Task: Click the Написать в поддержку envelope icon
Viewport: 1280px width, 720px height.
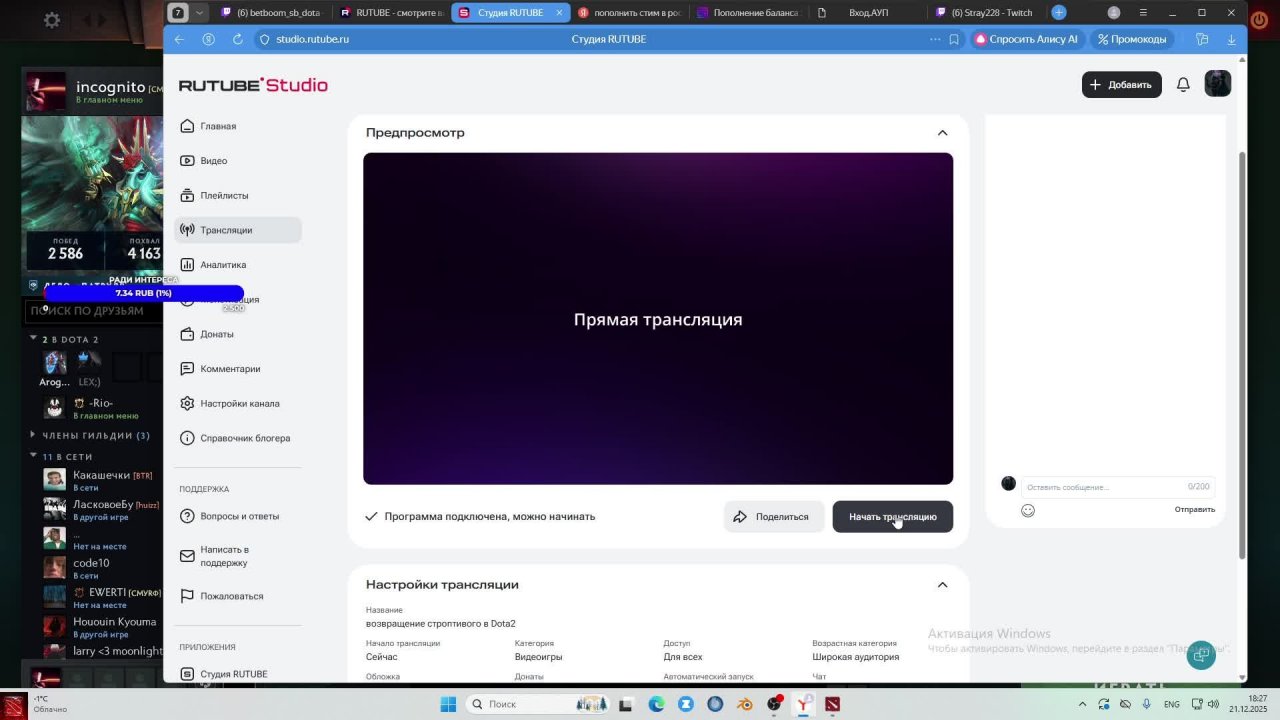Action: tap(187, 556)
